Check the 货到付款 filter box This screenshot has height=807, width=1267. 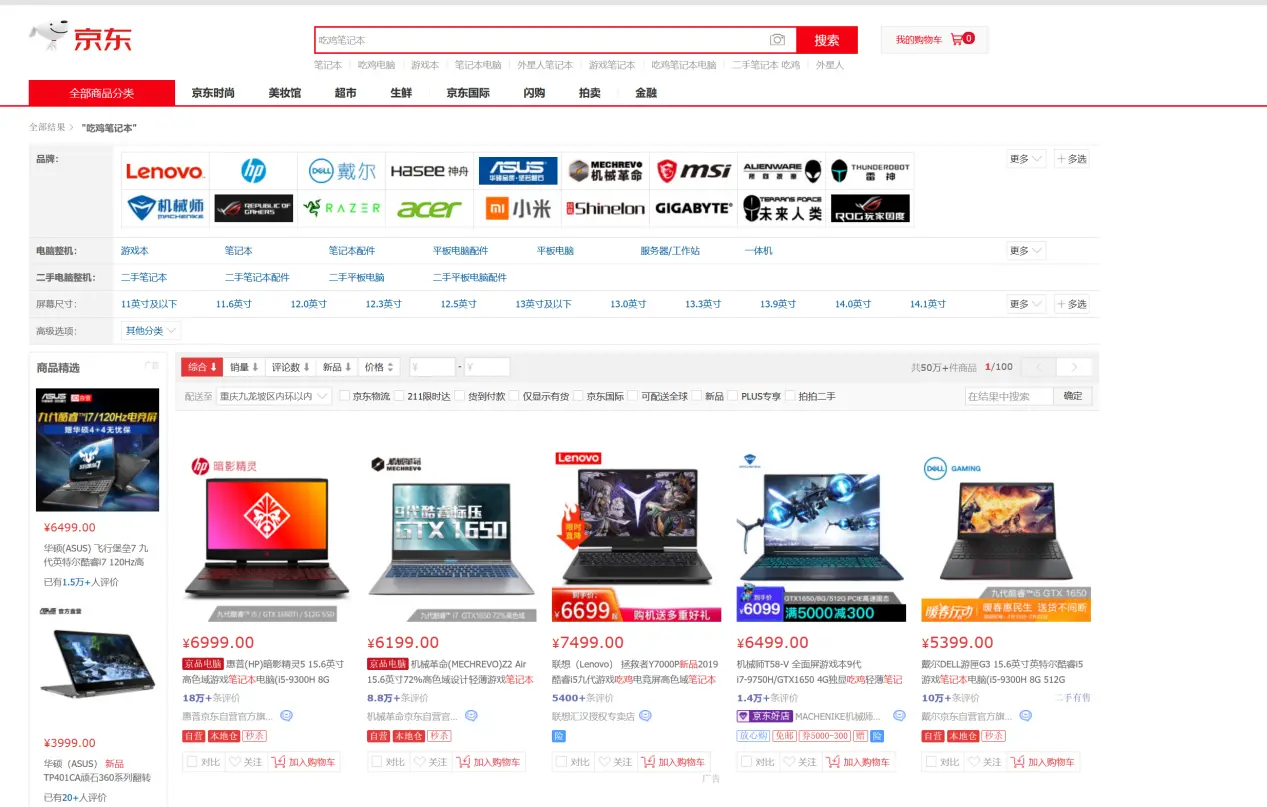pos(460,396)
